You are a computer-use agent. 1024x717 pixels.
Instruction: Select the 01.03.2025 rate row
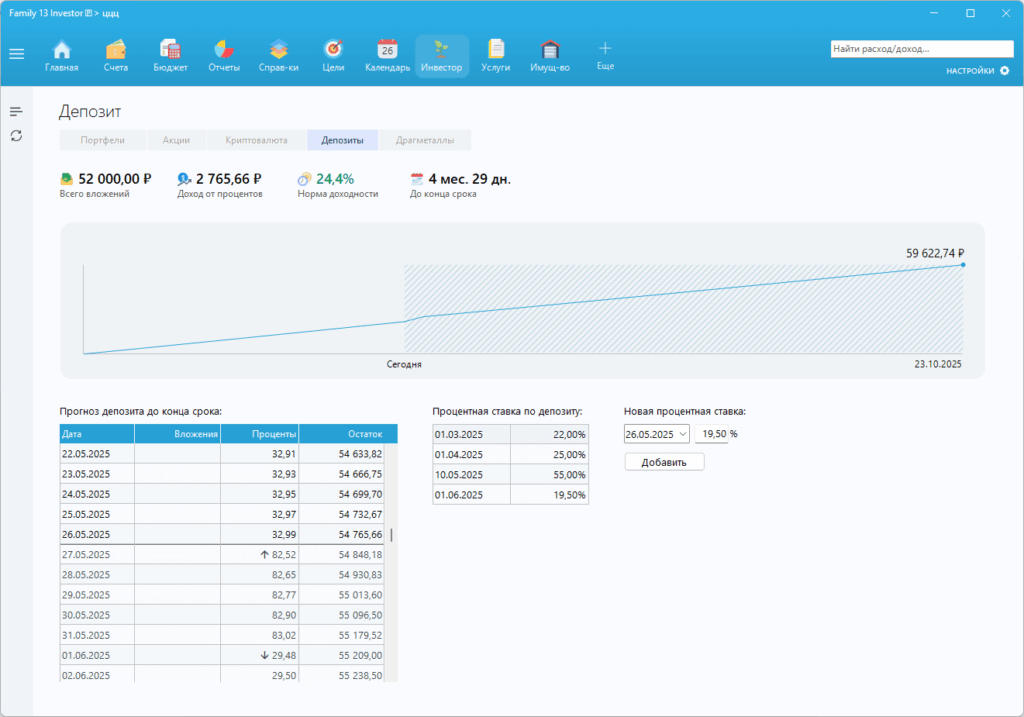510,435
